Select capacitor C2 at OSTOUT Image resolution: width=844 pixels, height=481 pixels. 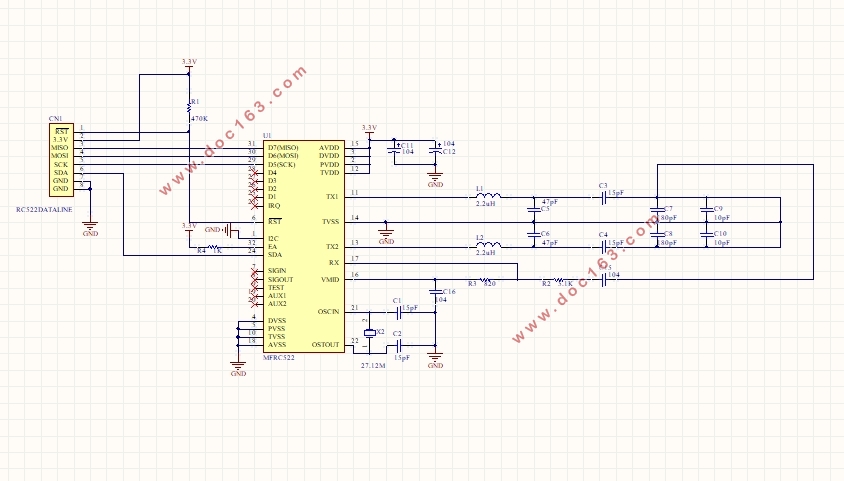[x=399, y=345]
